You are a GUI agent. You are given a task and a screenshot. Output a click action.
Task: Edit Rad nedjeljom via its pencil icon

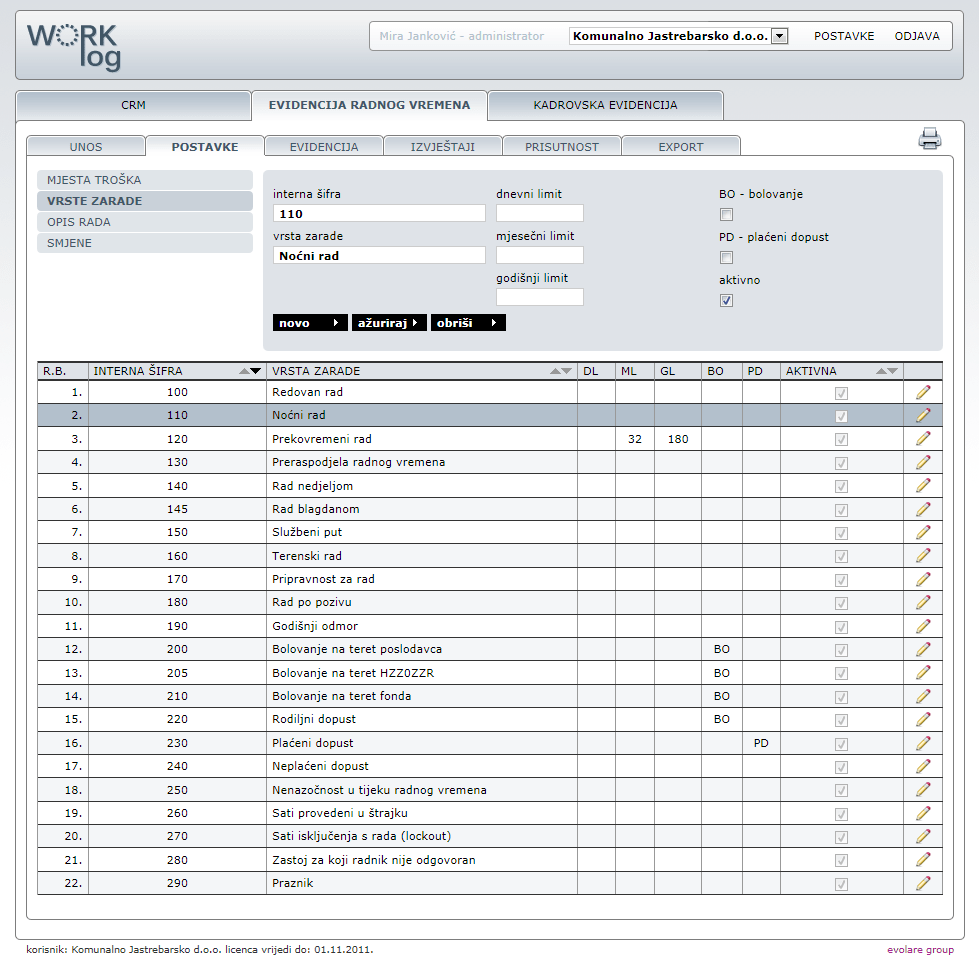click(923, 486)
